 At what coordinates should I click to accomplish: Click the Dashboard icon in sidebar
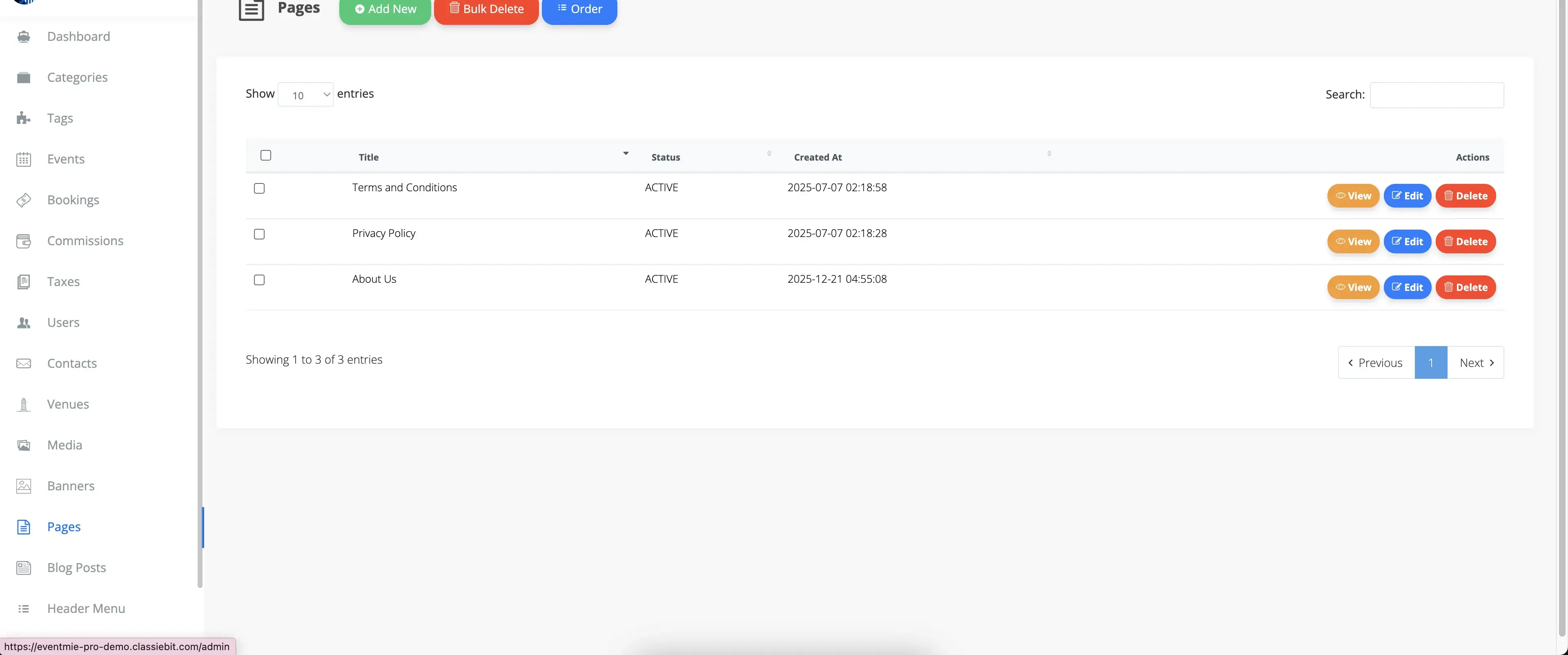tap(23, 36)
